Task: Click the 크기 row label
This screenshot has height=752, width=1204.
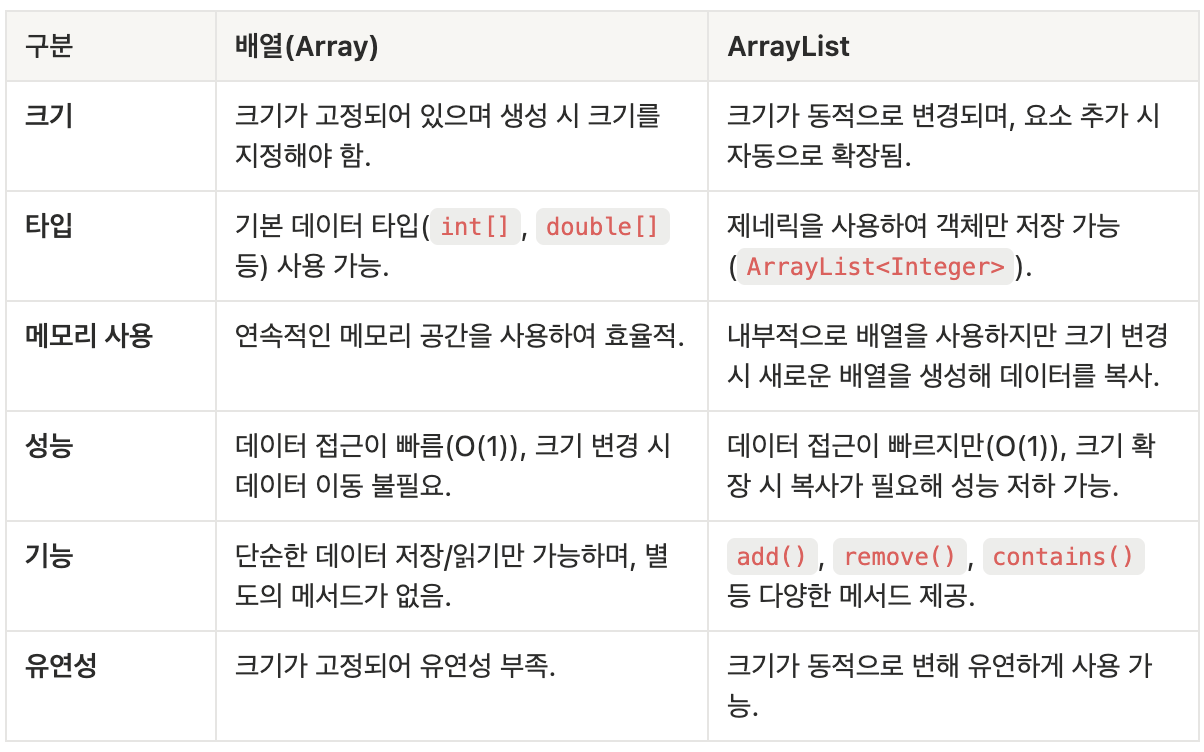Action: pos(49,115)
